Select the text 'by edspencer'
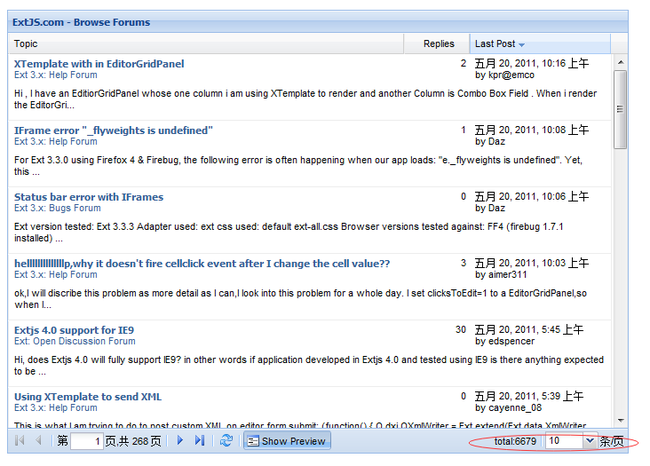Screen dimensions: 650x466 (x=504, y=341)
